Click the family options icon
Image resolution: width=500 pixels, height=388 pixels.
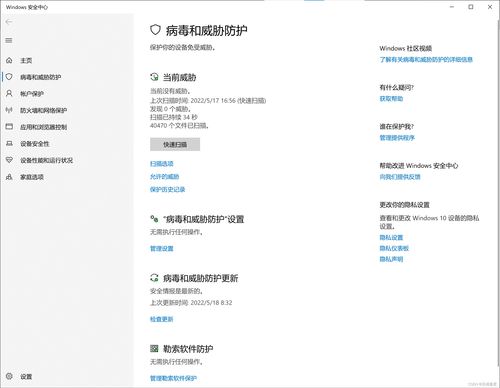click(x=9, y=177)
